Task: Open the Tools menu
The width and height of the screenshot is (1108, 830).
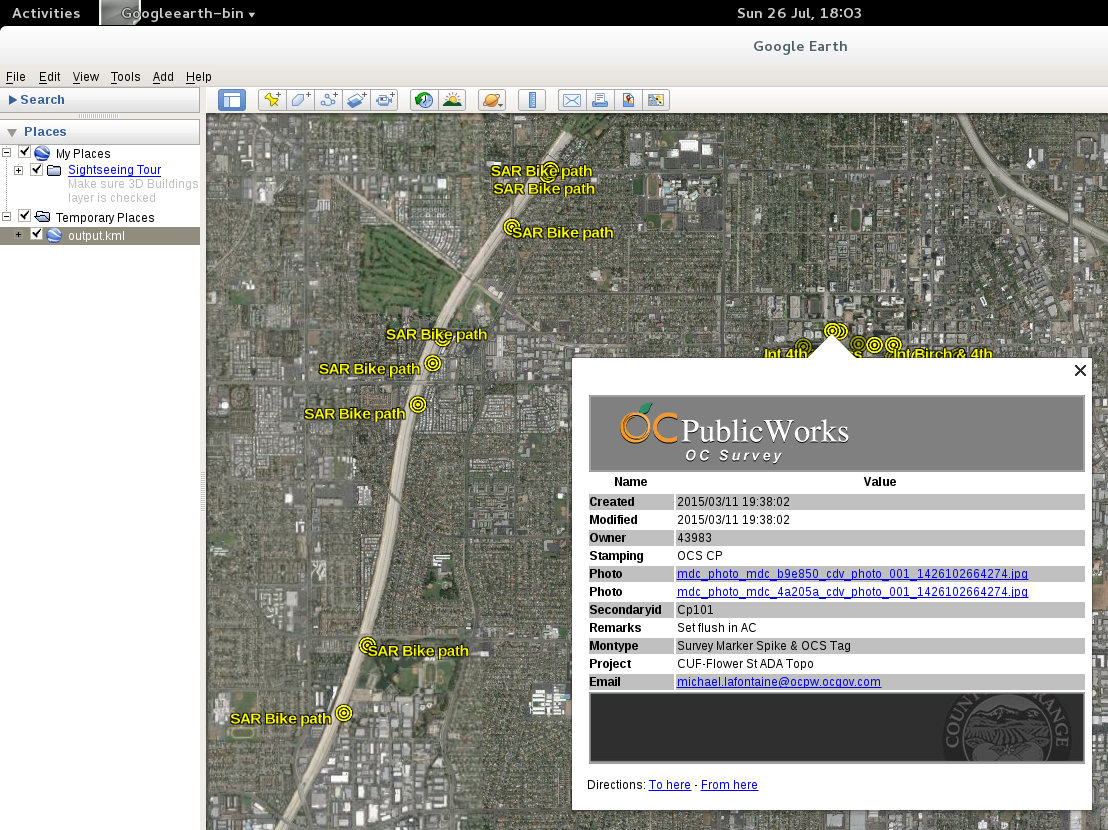Action: click(125, 77)
